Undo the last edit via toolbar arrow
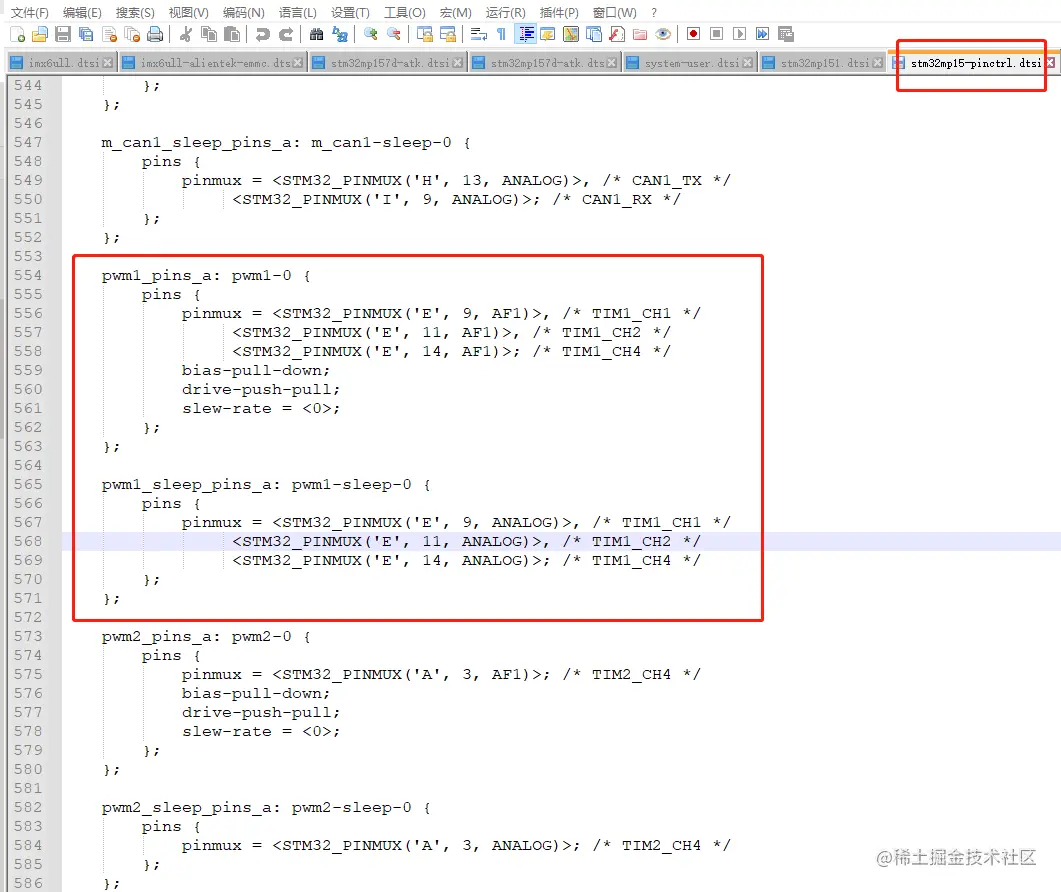The width and height of the screenshot is (1061, 892). click(x=263, y=34)
